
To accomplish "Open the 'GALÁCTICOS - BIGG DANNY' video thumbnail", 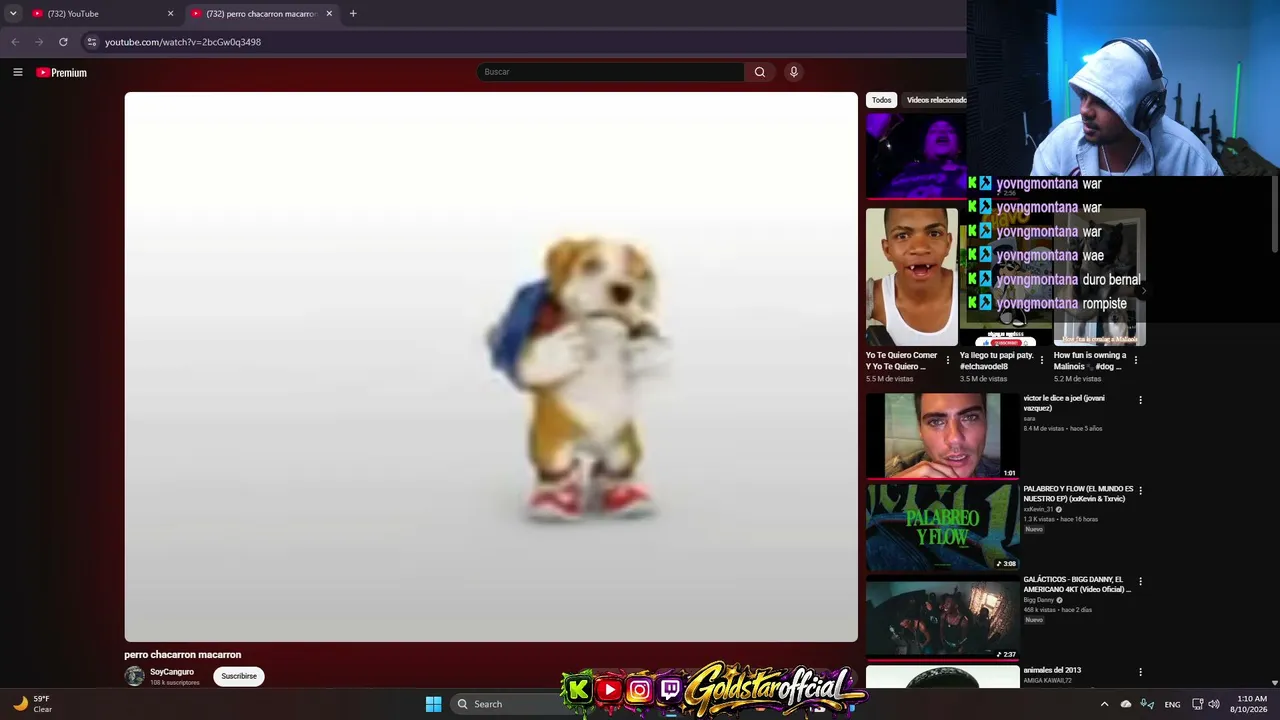I will (x=943, y=618).
